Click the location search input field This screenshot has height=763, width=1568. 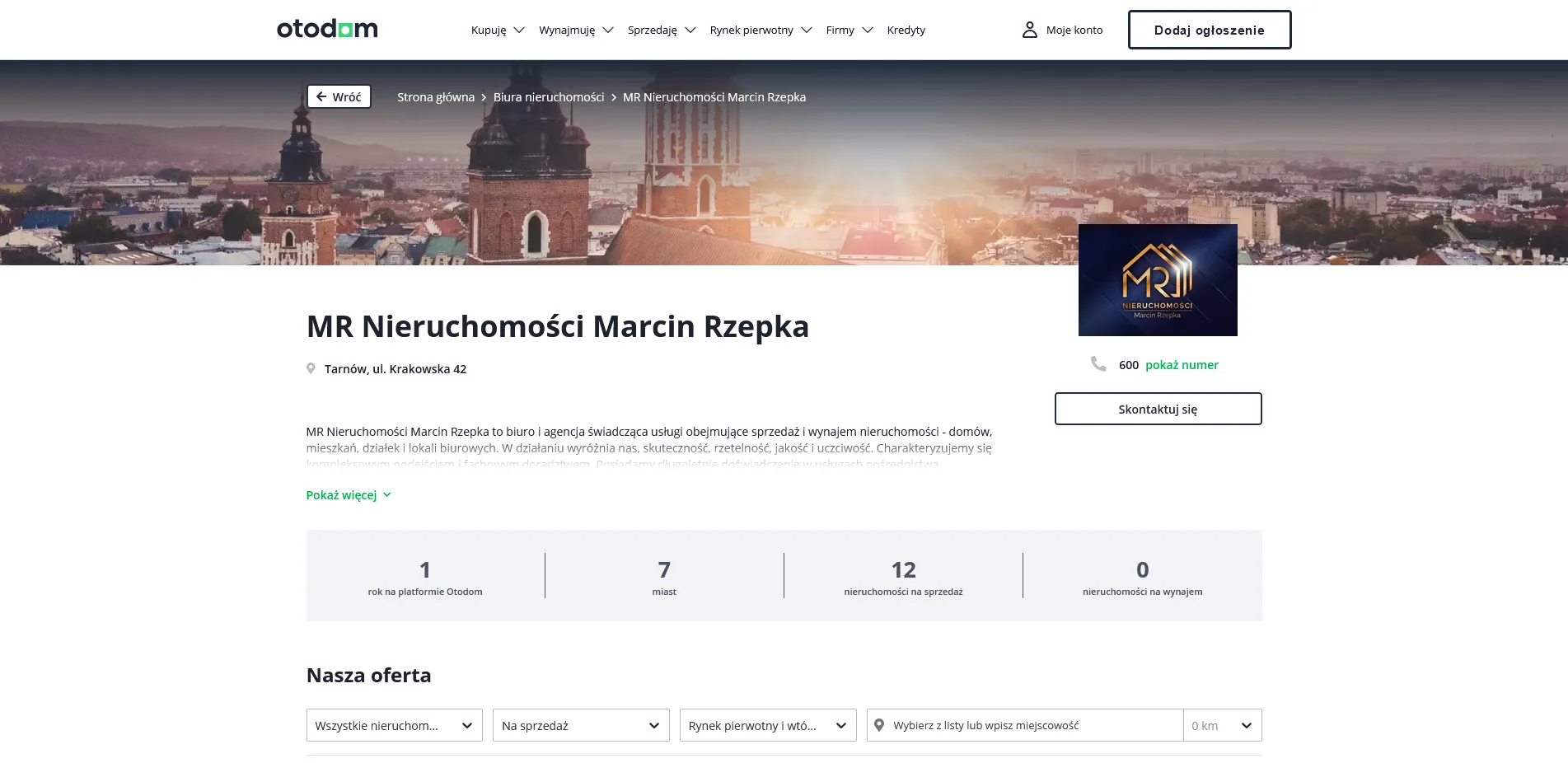[1025, 725]
